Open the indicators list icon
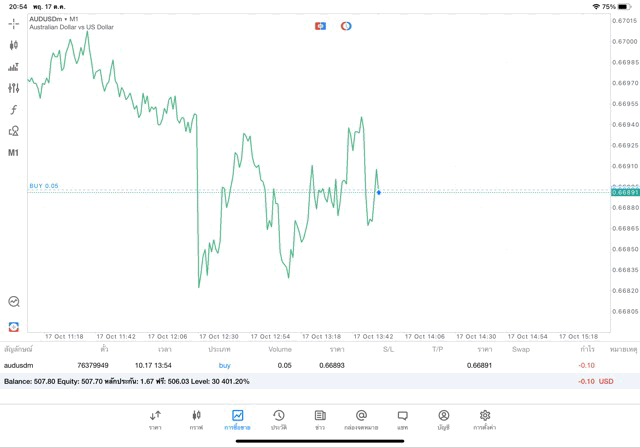The height and width of the screenshot is (447, 640). tap(14, 67)
